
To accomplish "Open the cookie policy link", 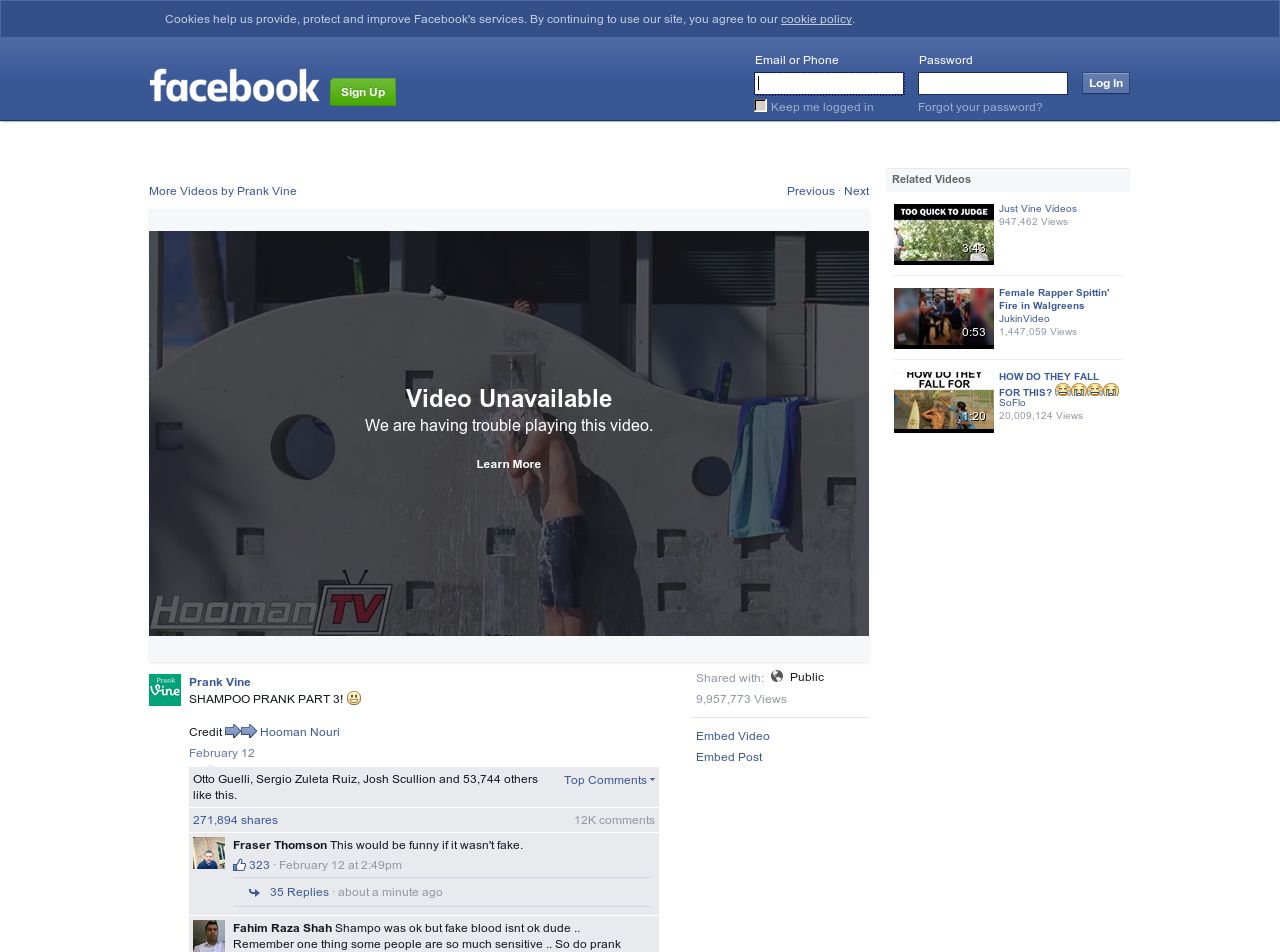I will point(816,19).
